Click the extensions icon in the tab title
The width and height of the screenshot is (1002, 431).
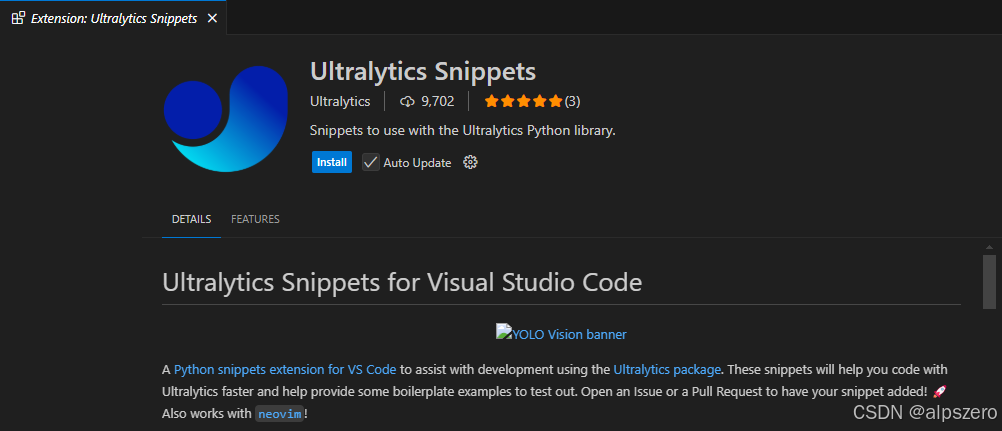[x=19, y=18]
